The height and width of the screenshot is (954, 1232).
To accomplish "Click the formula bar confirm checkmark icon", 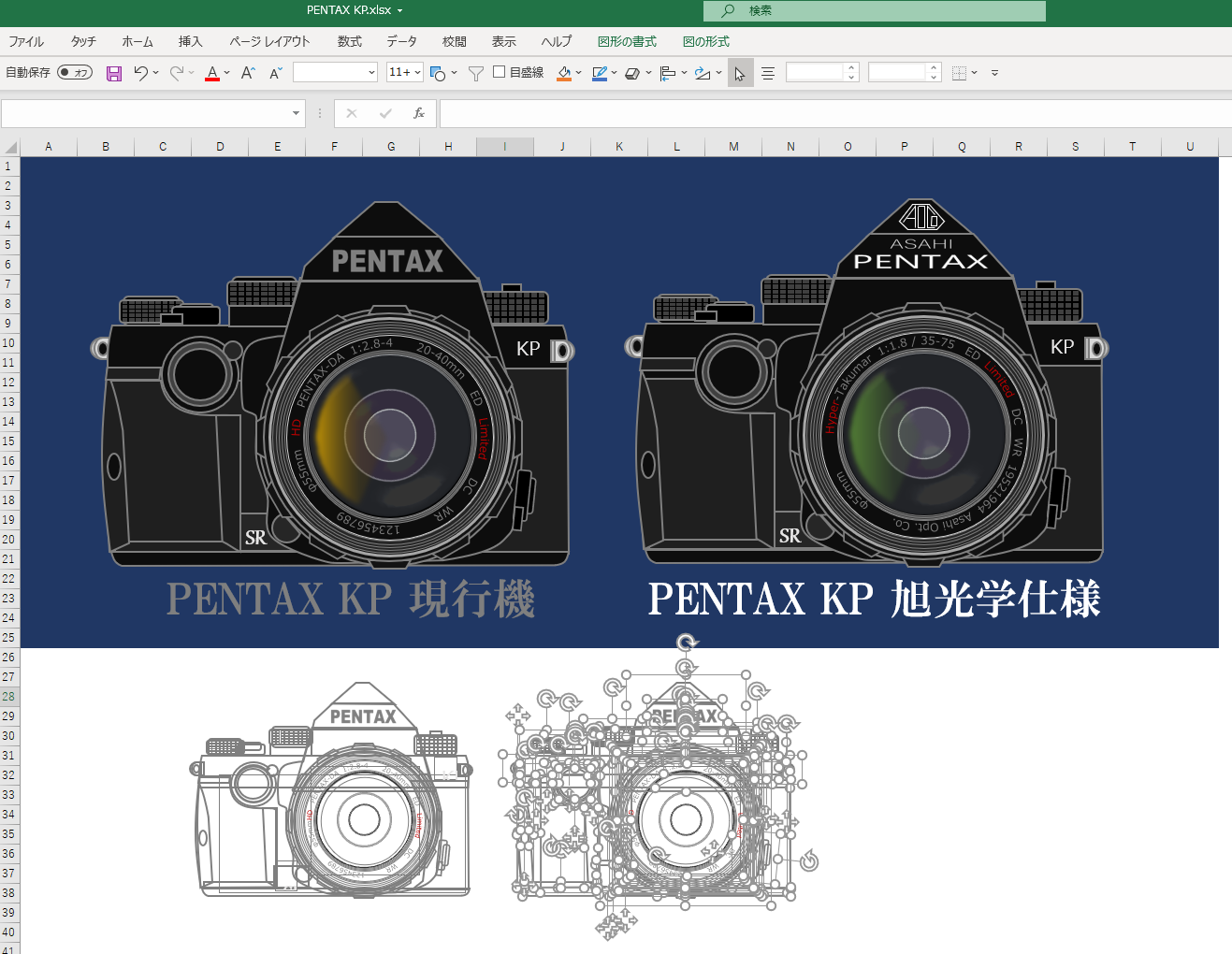I will coord(385,113).
